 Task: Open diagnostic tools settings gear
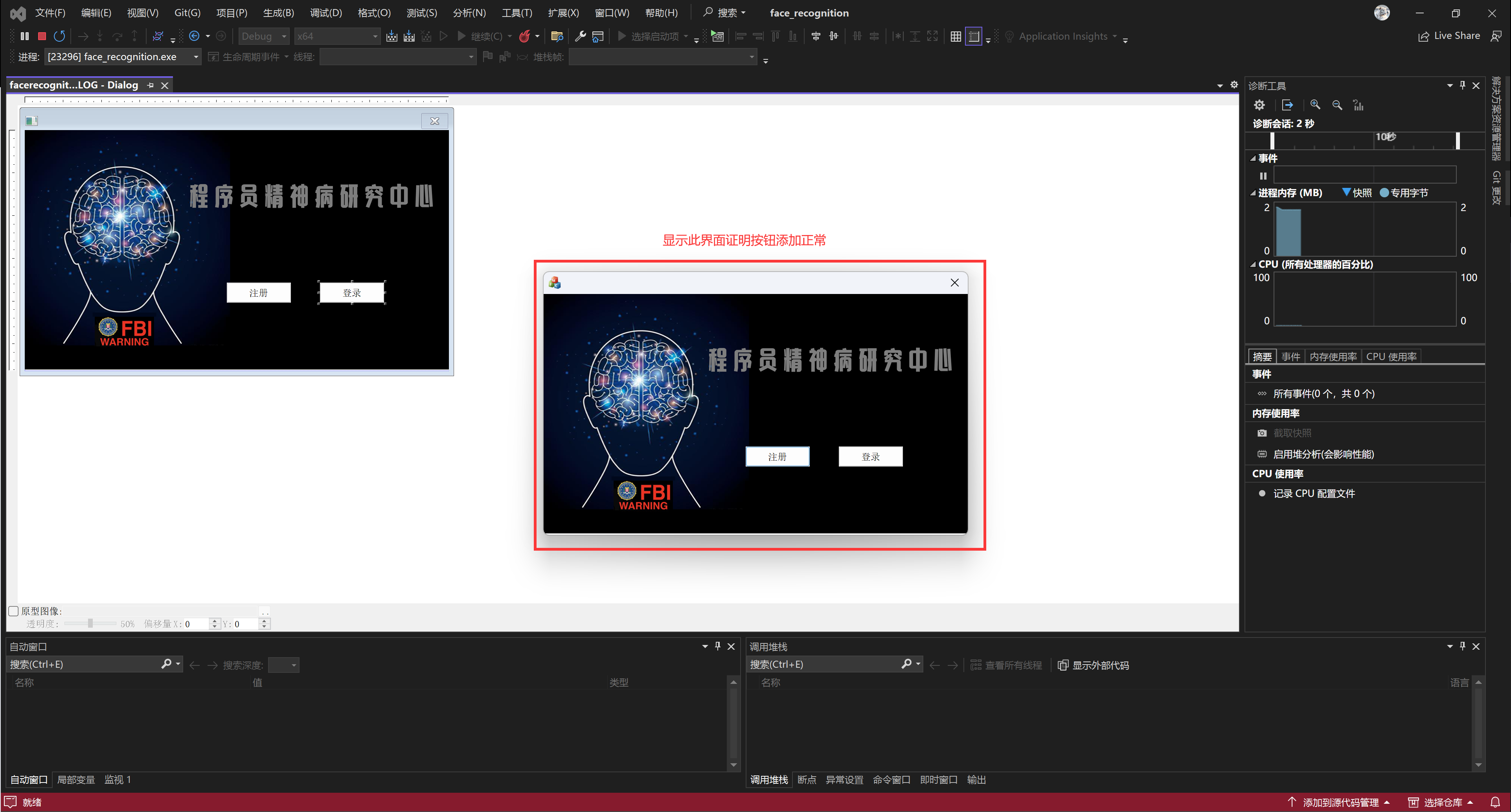(1259, 105)
